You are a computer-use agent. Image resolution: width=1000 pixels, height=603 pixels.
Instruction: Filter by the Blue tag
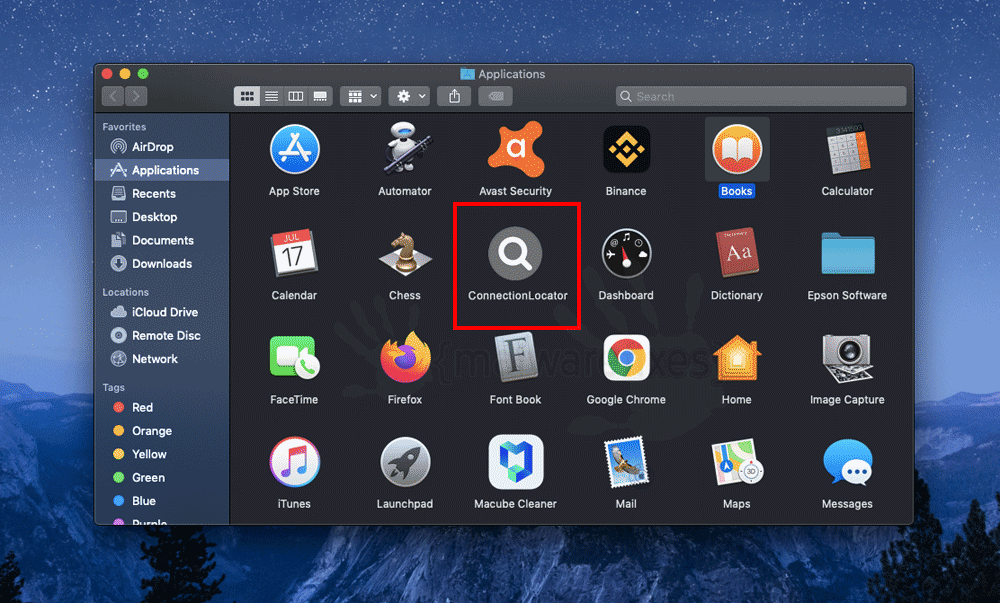coord(162,501)
